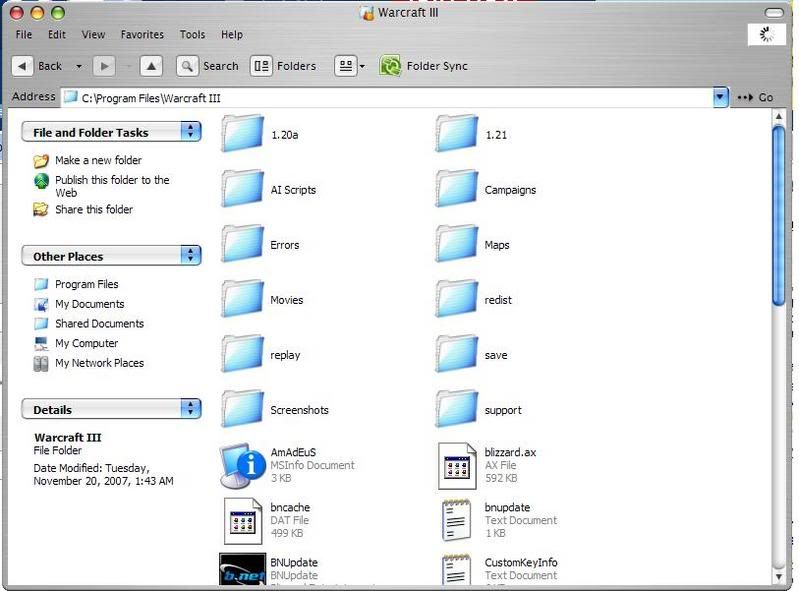Select the replay folder icon
The width and height of the screenshot is (799, 591).
243,354
